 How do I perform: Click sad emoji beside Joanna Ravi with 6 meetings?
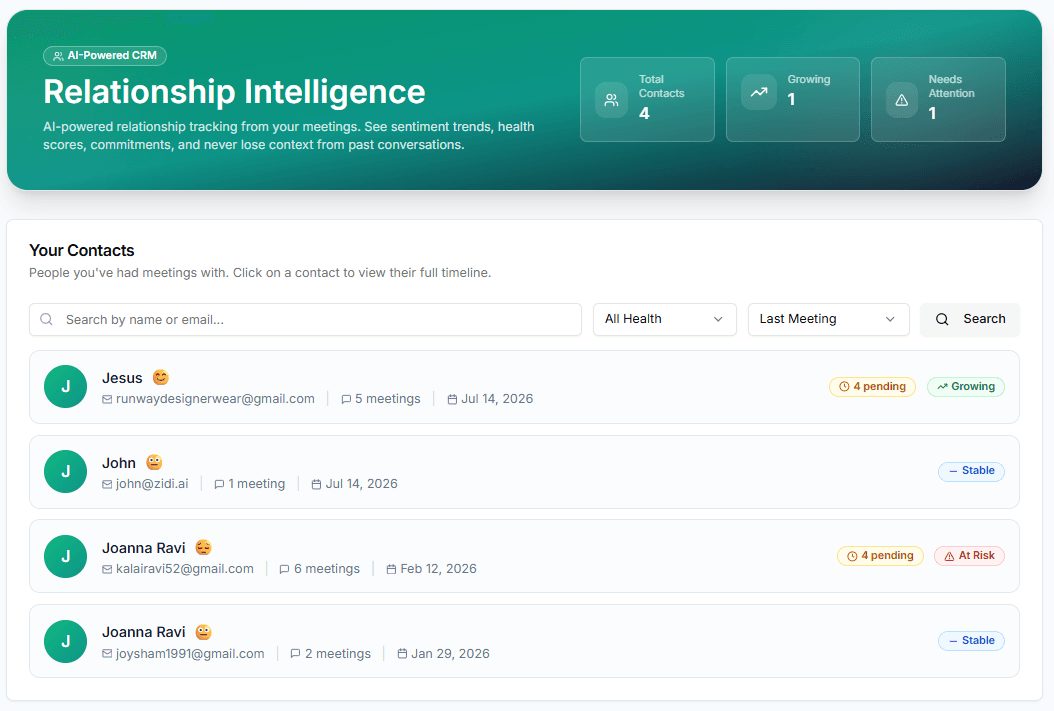coord(204,548)
